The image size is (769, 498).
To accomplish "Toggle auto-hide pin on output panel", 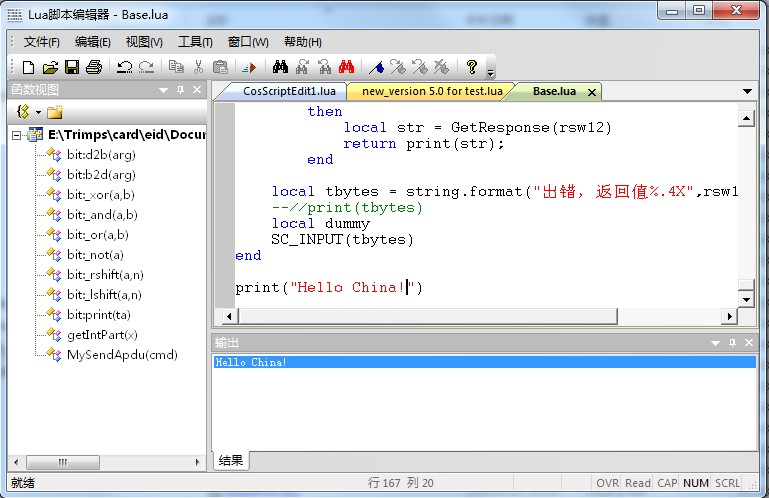I will (732, 342).
